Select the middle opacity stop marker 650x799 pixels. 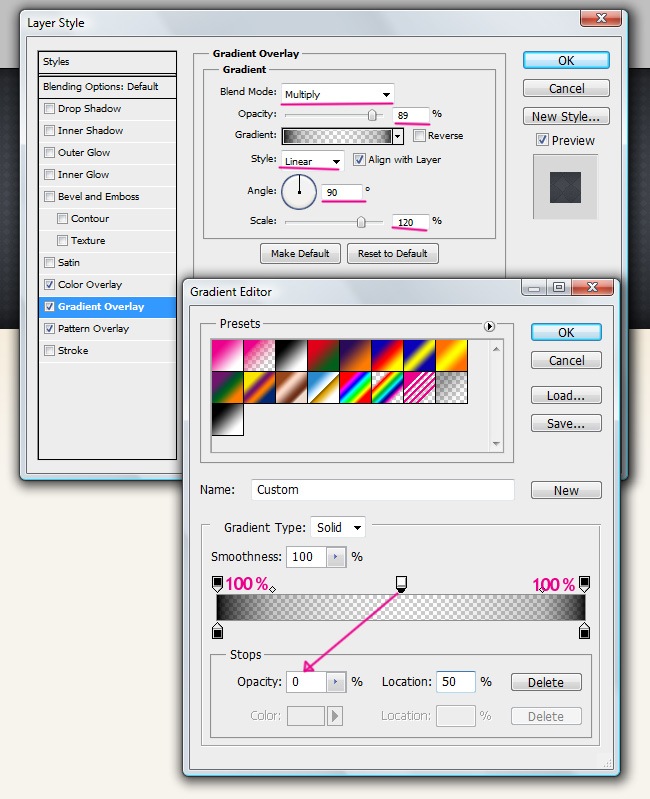pos(401,583)
